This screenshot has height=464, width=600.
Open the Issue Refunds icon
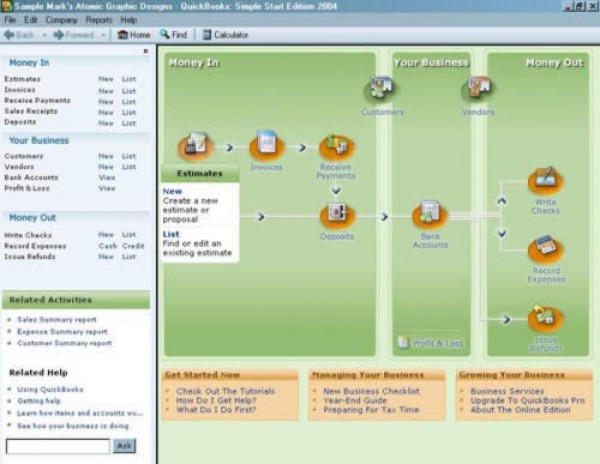545,318
